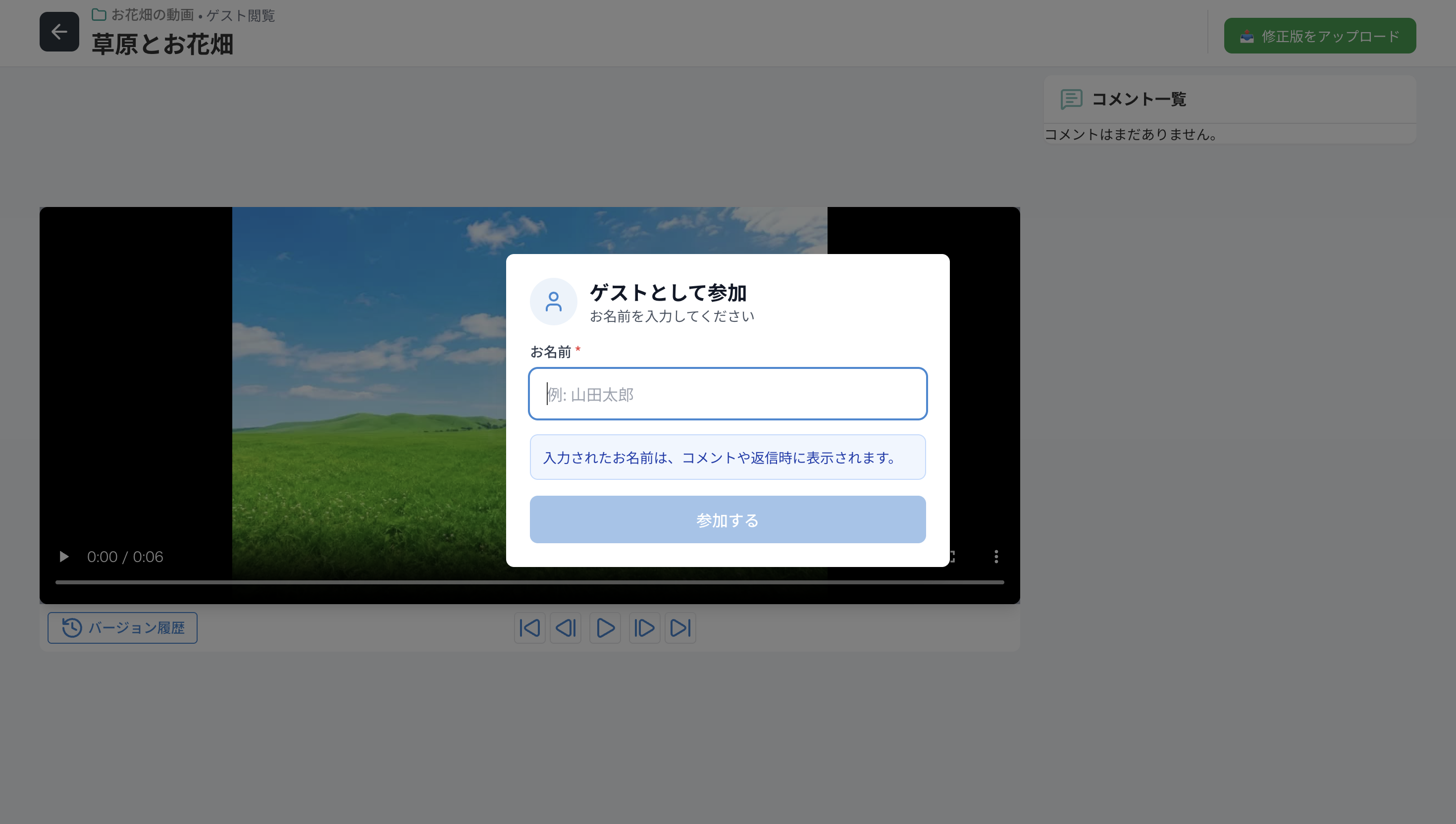Image resolution: width=1456 pixels, height=824 pixels.
Task: Focus the お名前 input field
Action: pos(727,394)
